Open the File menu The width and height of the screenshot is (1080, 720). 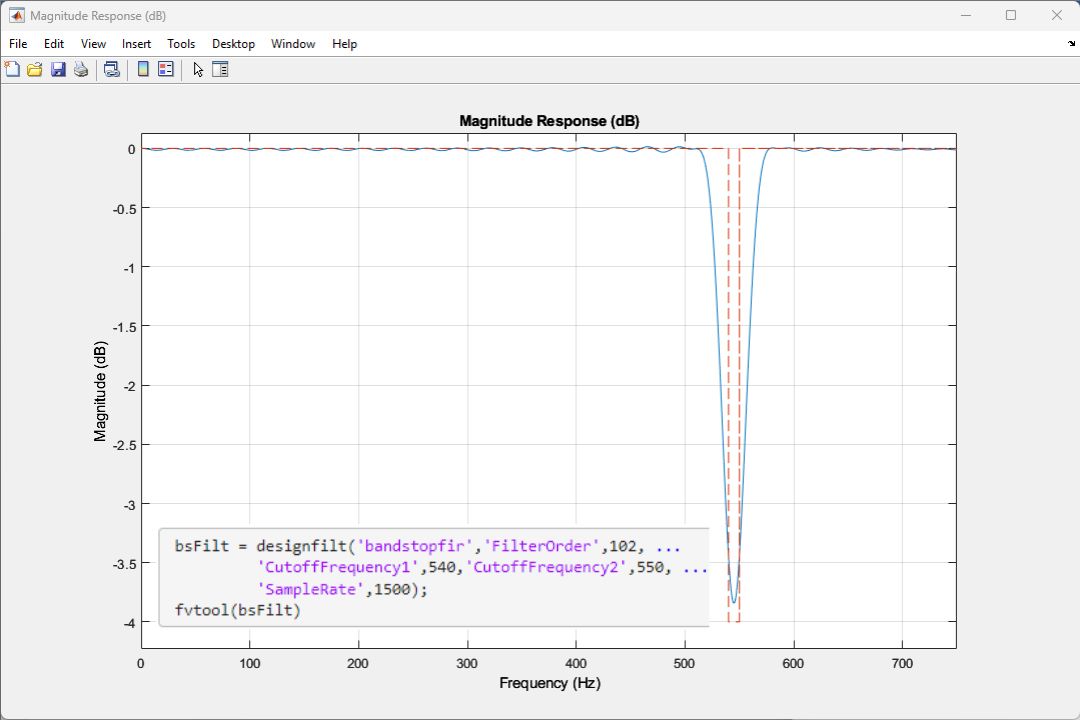pyautogui.click(x=18, y=44)
